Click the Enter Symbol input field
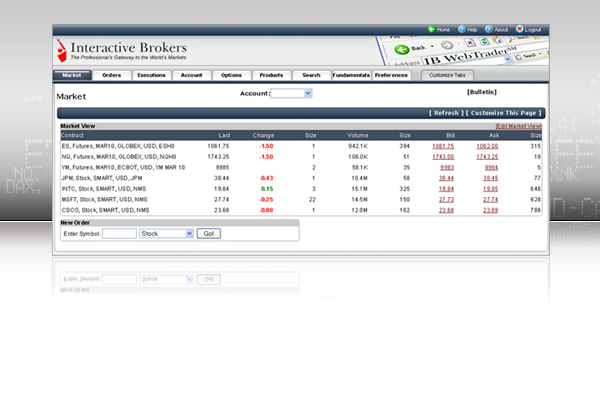Viewport: 600px width, 400px height. [119, 233]
